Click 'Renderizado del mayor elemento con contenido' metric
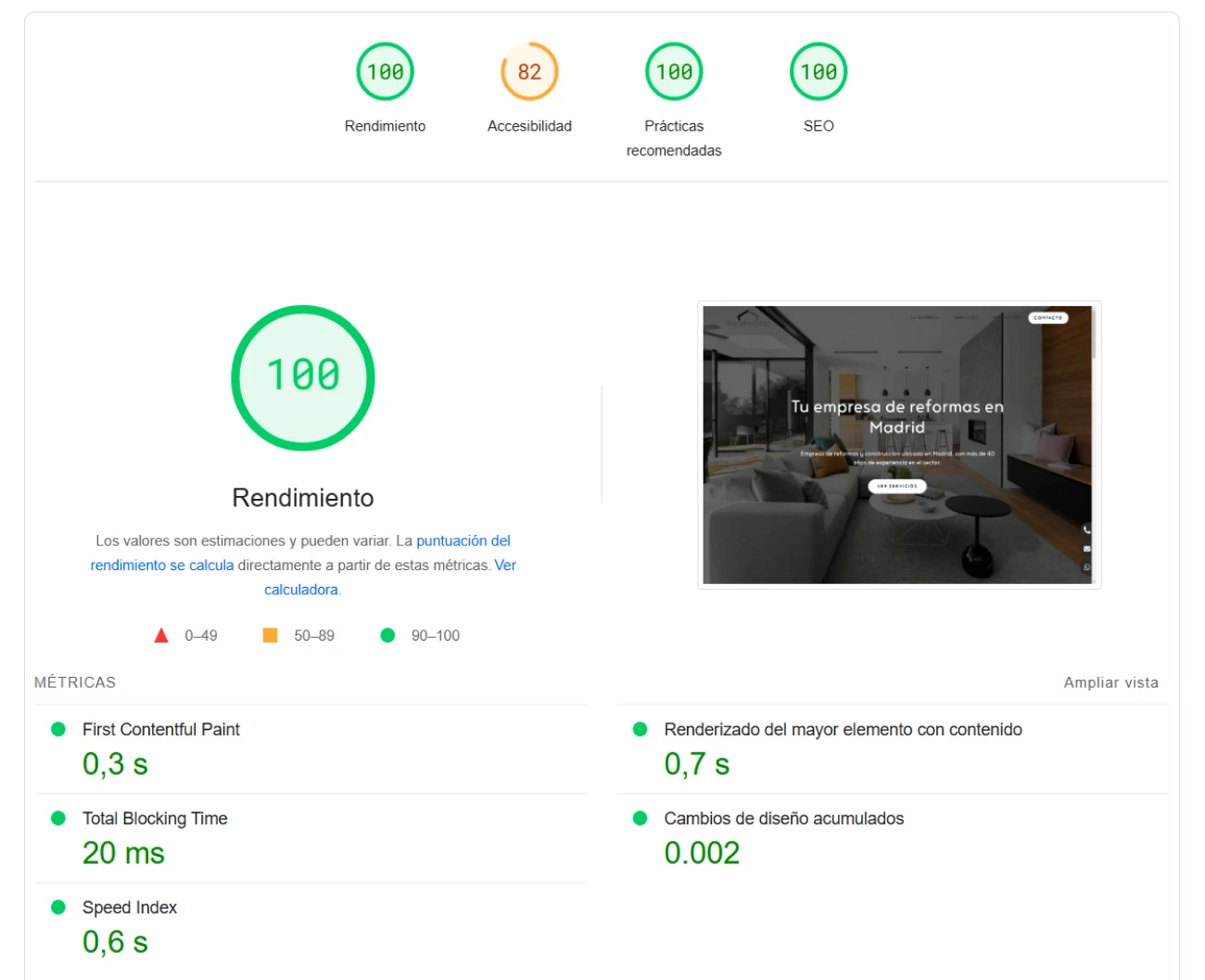The width and height of the screenshot is (1205, 980). click(843, 730)
